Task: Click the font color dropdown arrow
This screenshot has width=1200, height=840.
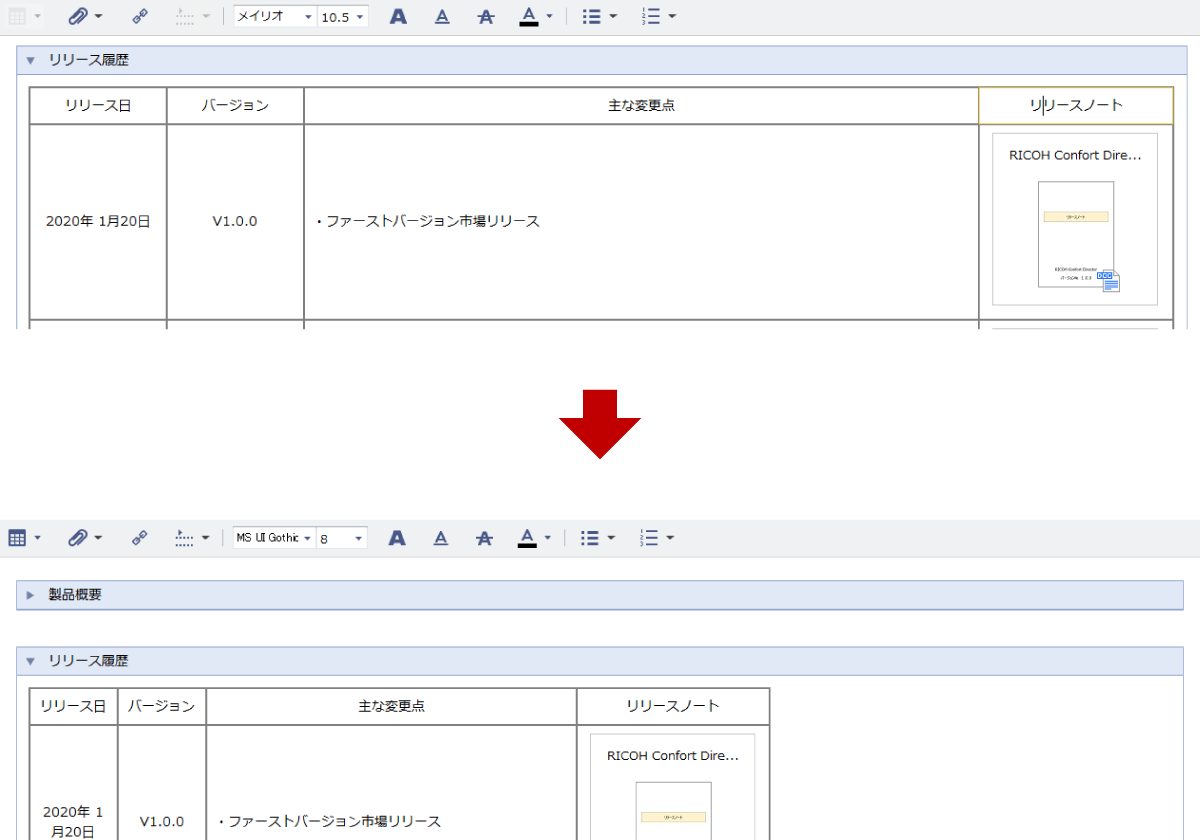Action: (x=546, y=15)
